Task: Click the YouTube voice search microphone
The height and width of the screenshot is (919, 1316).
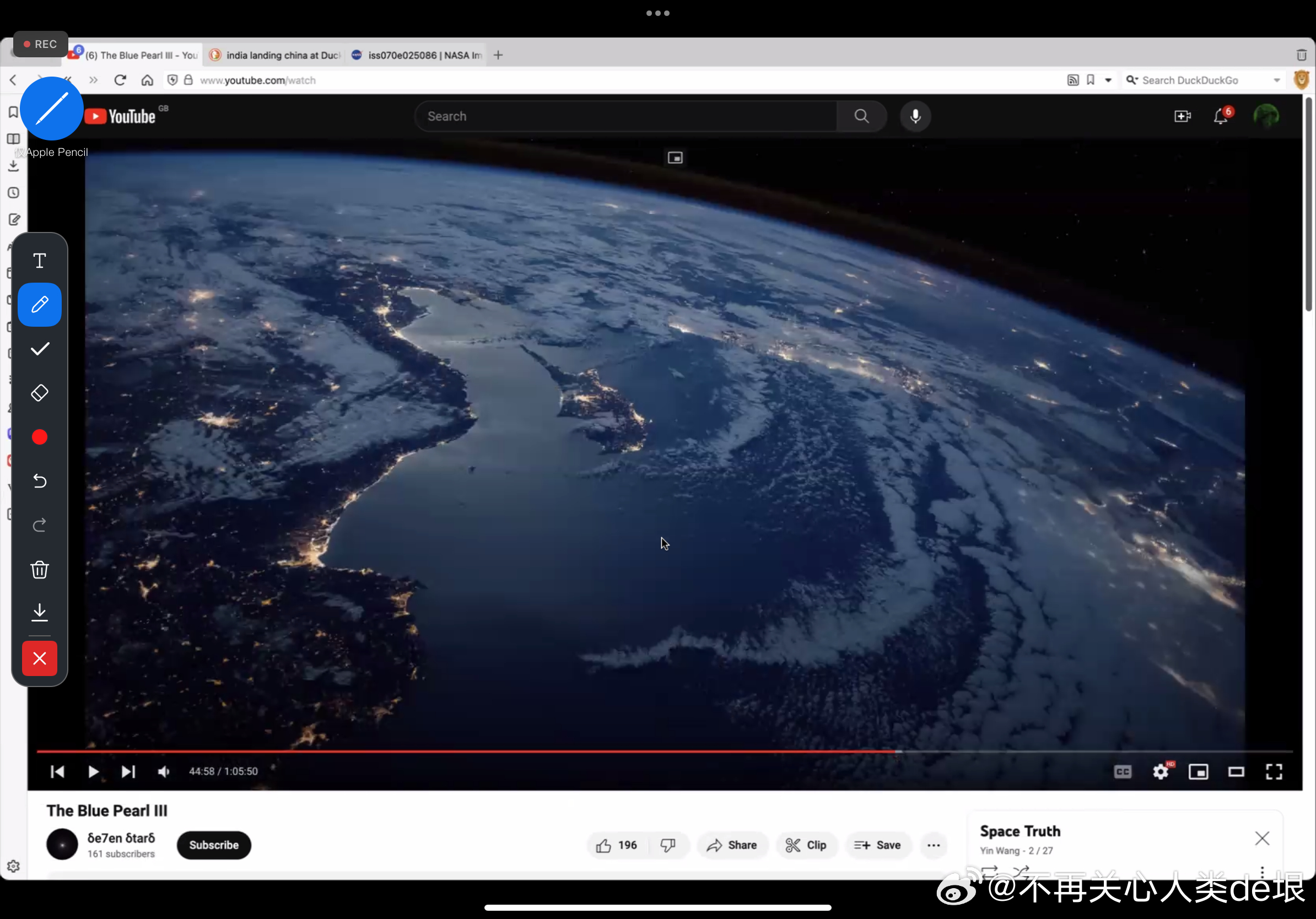Action: 915,116
